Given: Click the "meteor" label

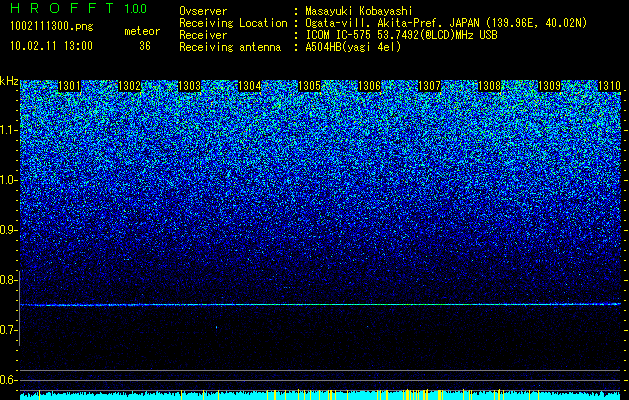Looking at the screenshot, I should pos(142,31).
